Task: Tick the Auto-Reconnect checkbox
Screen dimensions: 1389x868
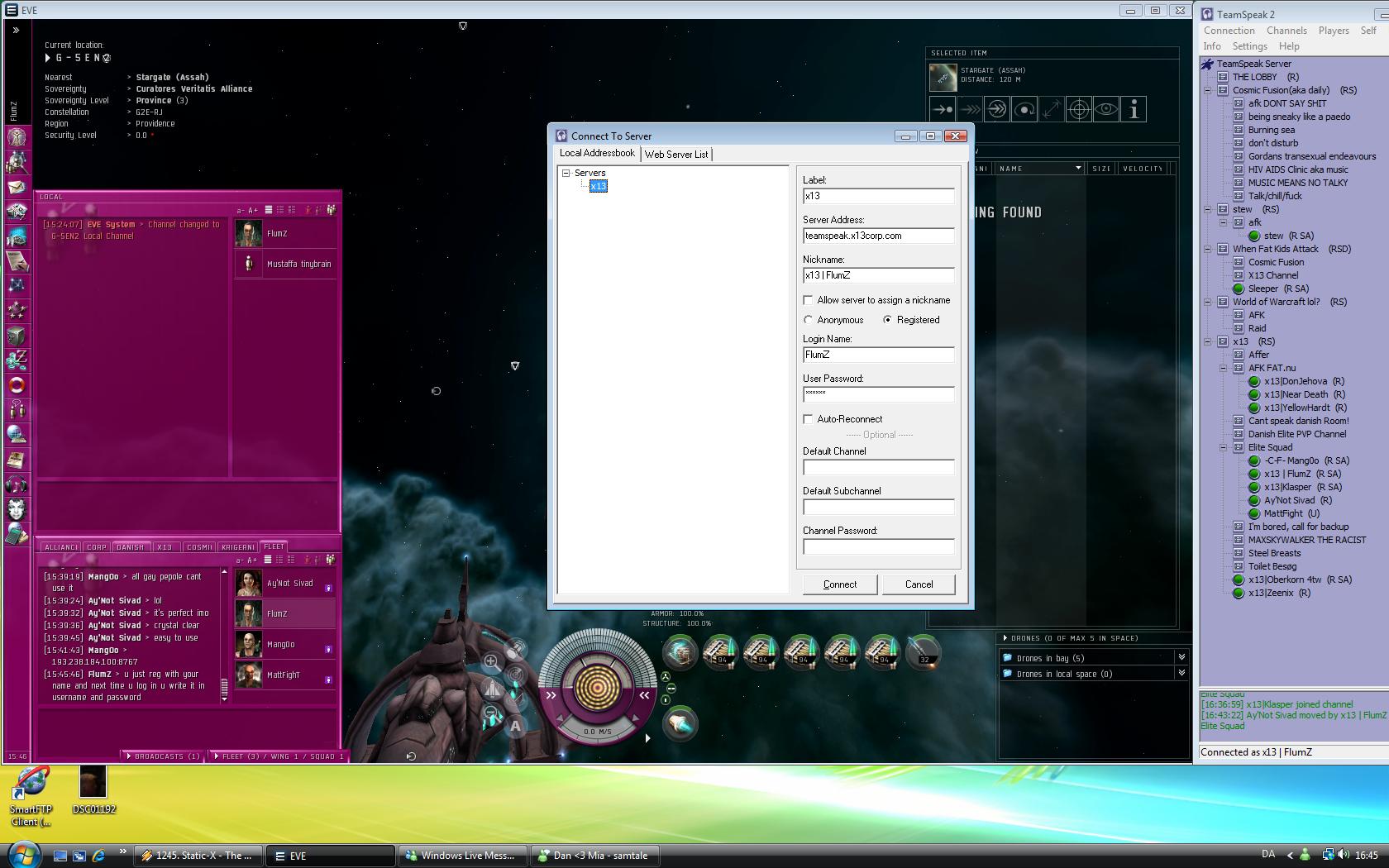Action: (809, 419)
